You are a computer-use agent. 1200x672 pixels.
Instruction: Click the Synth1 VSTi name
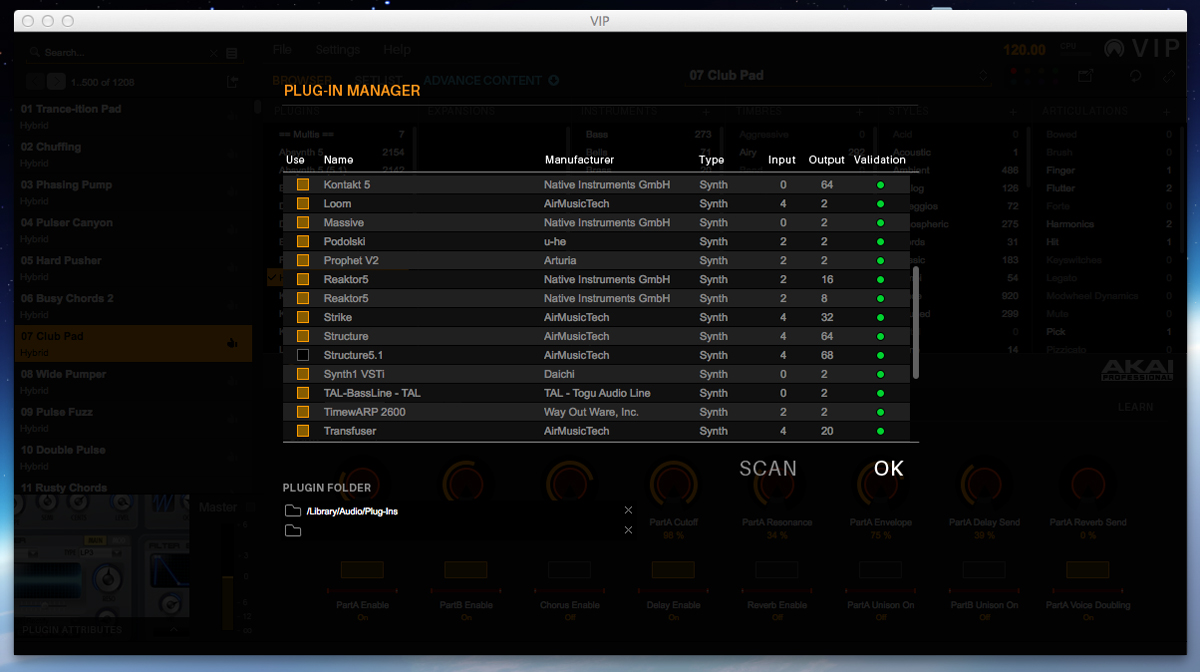point(353,374)
